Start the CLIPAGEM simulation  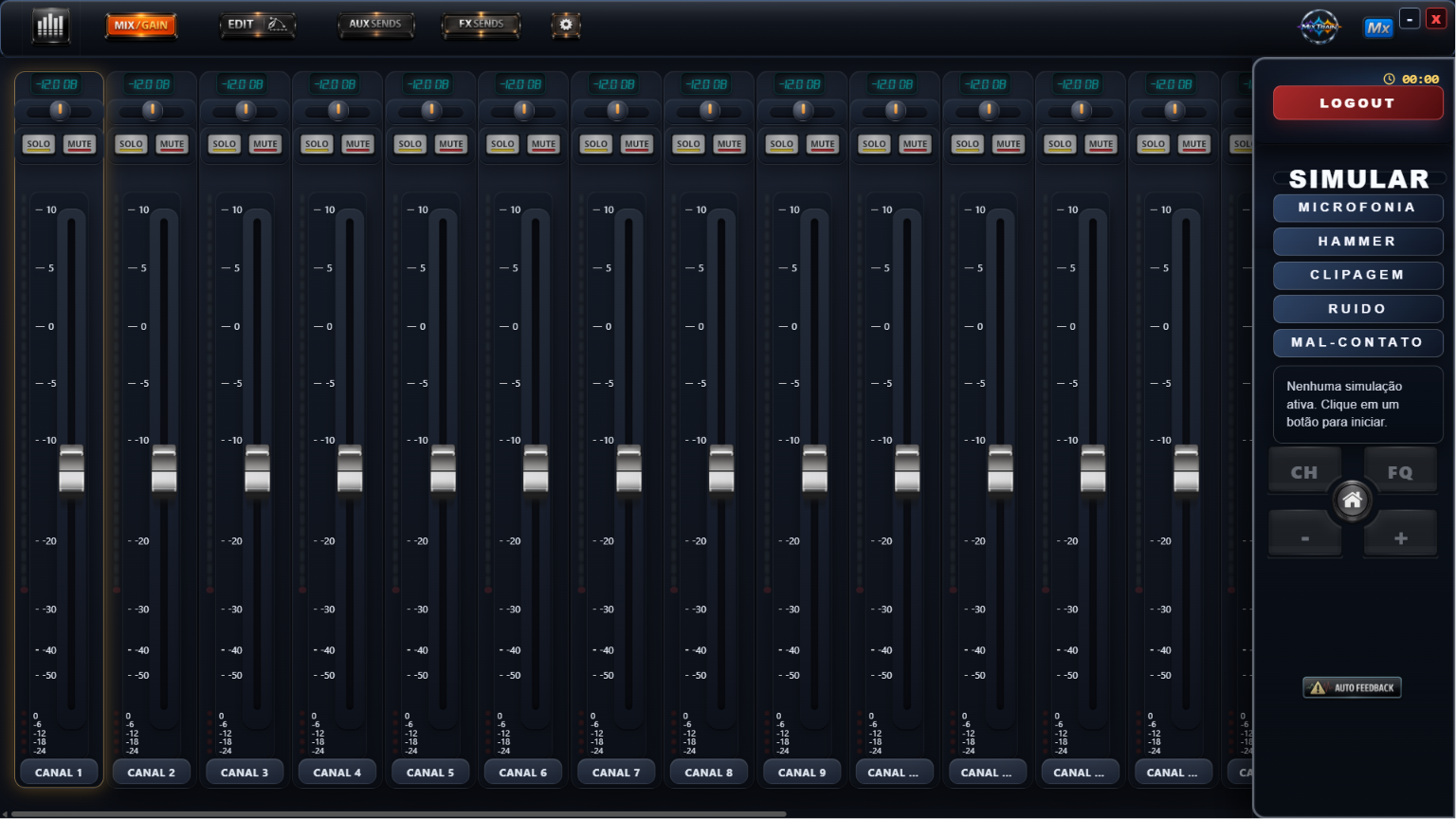(1357, 275)
